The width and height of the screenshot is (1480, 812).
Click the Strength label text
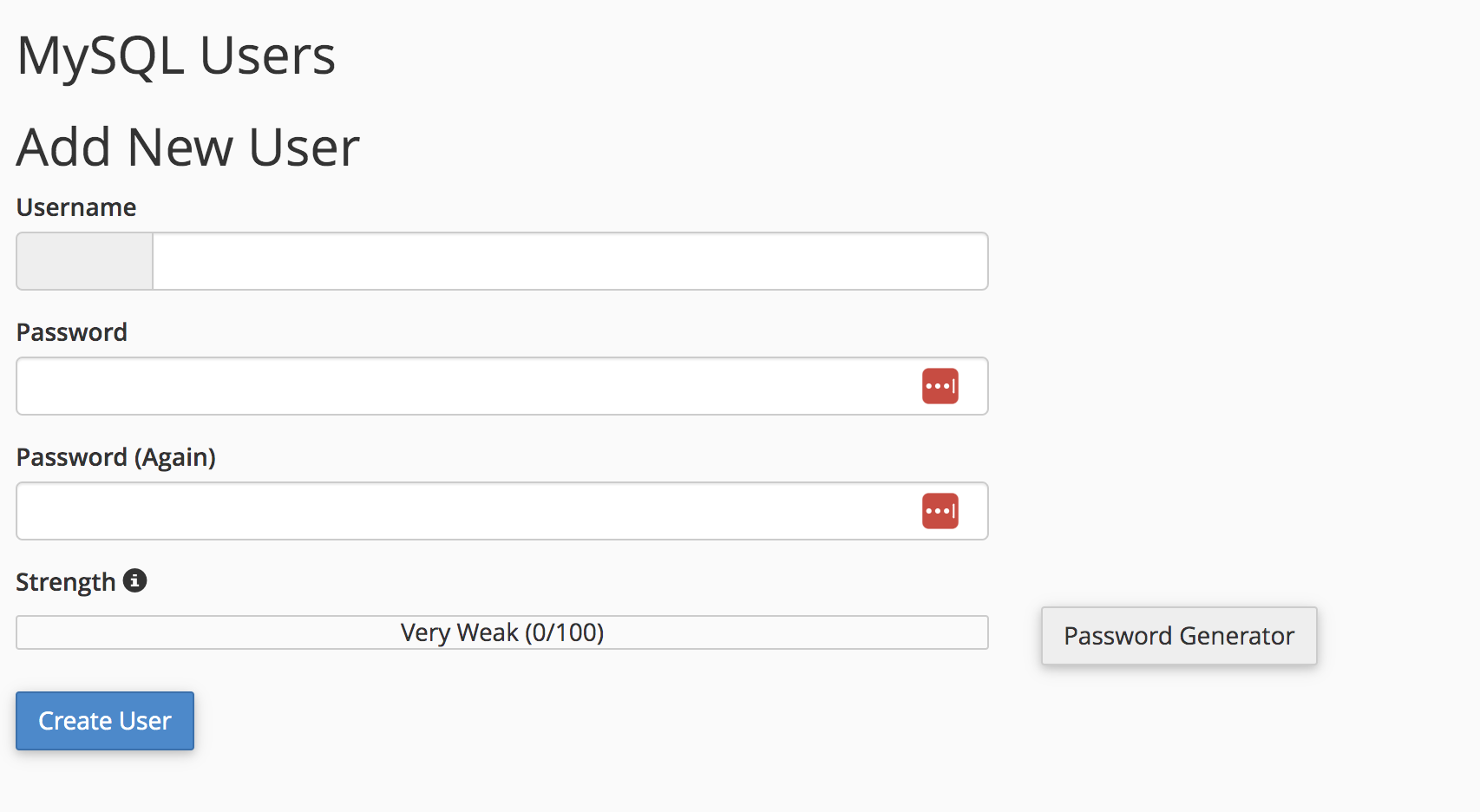(x=66, y=582)
